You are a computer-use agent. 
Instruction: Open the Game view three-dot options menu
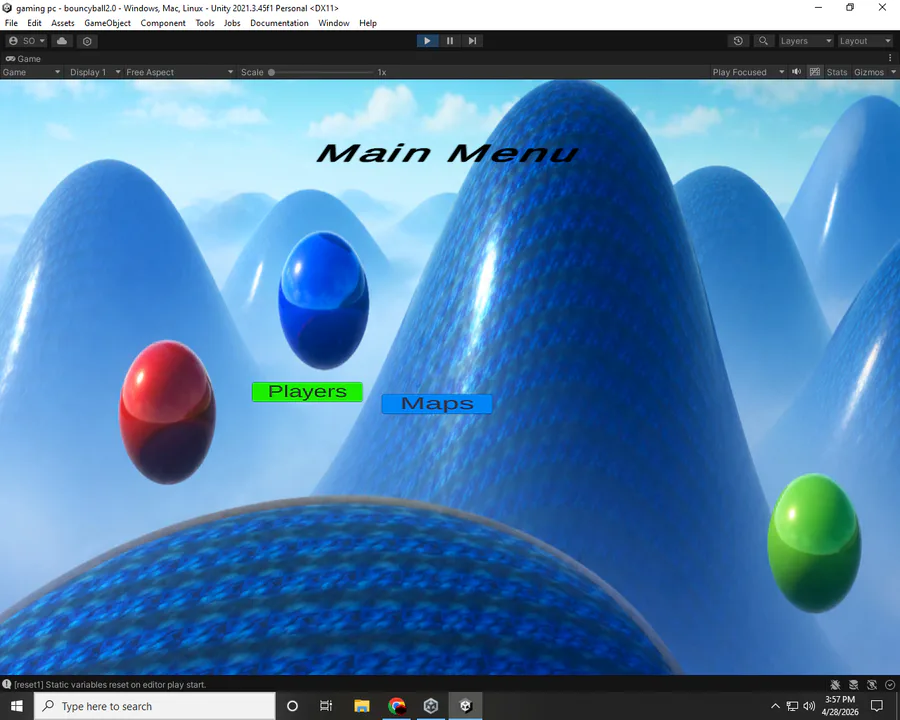(890, 59)
